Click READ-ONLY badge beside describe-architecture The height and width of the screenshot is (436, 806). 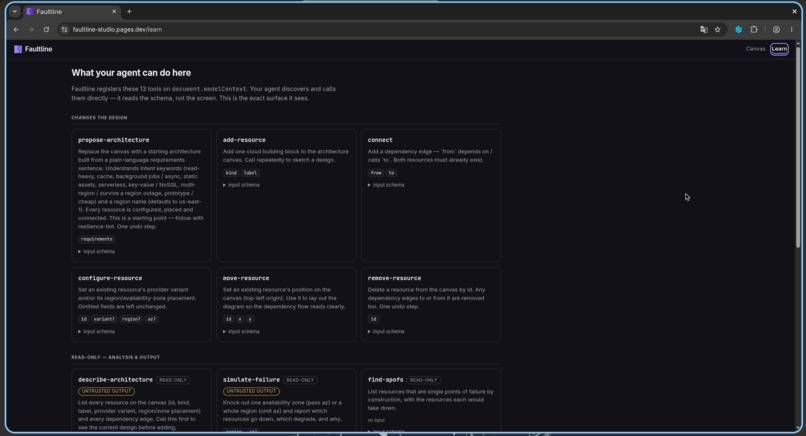pos(173,380)
